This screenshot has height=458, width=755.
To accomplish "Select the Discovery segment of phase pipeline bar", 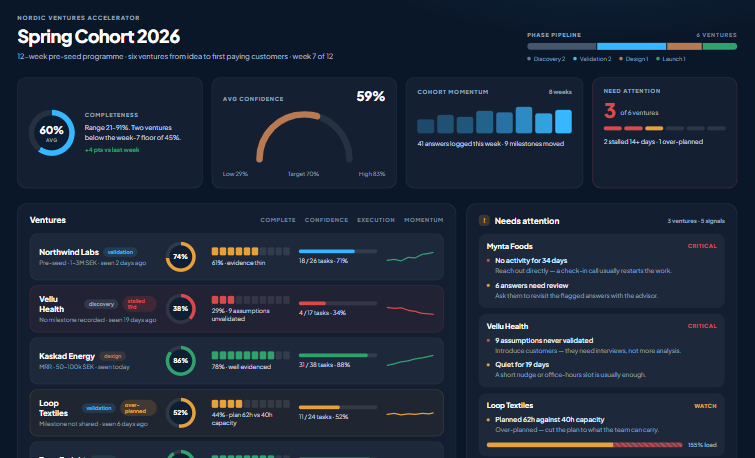I will tap(561, 47).
